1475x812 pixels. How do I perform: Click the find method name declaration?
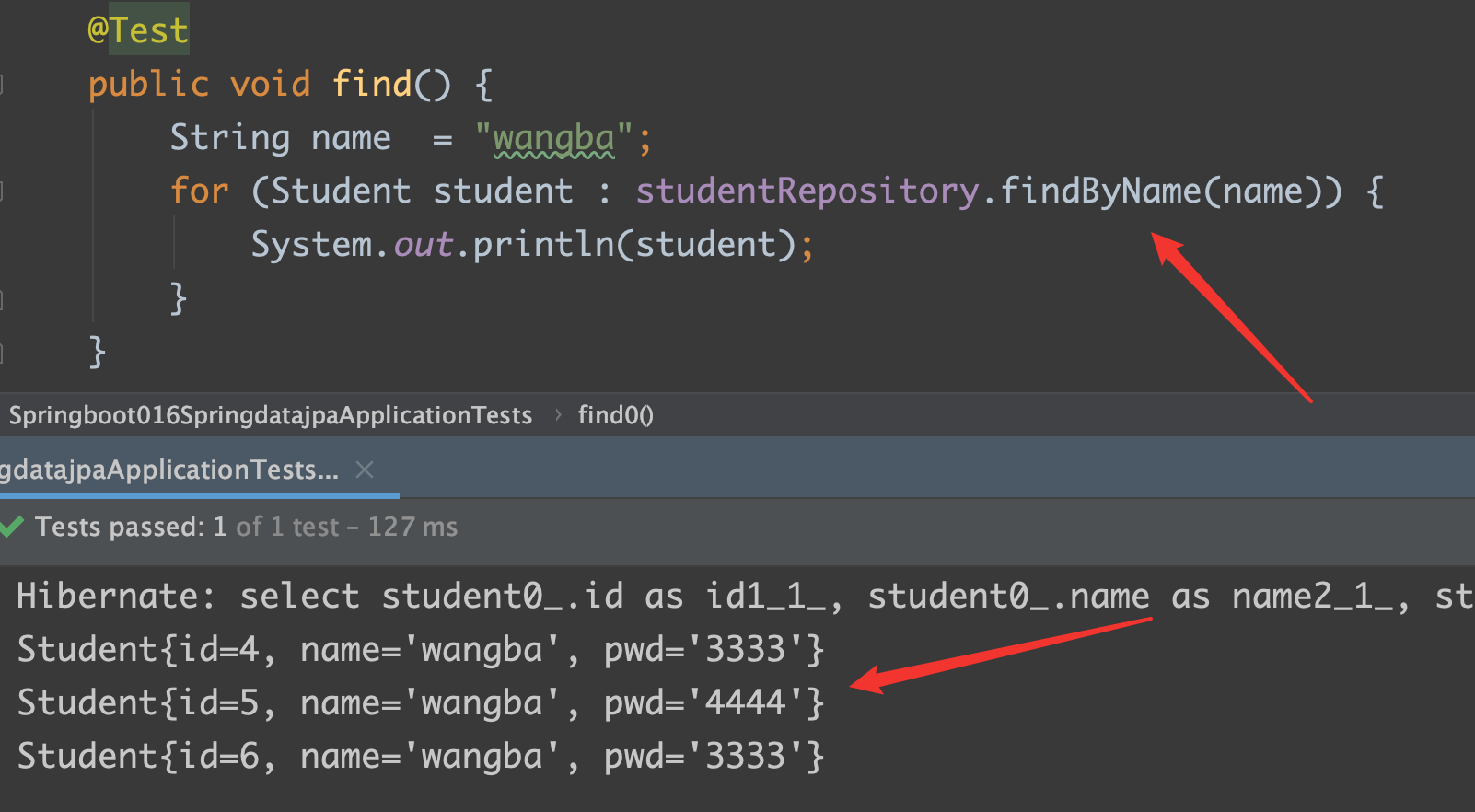[372, 85]
